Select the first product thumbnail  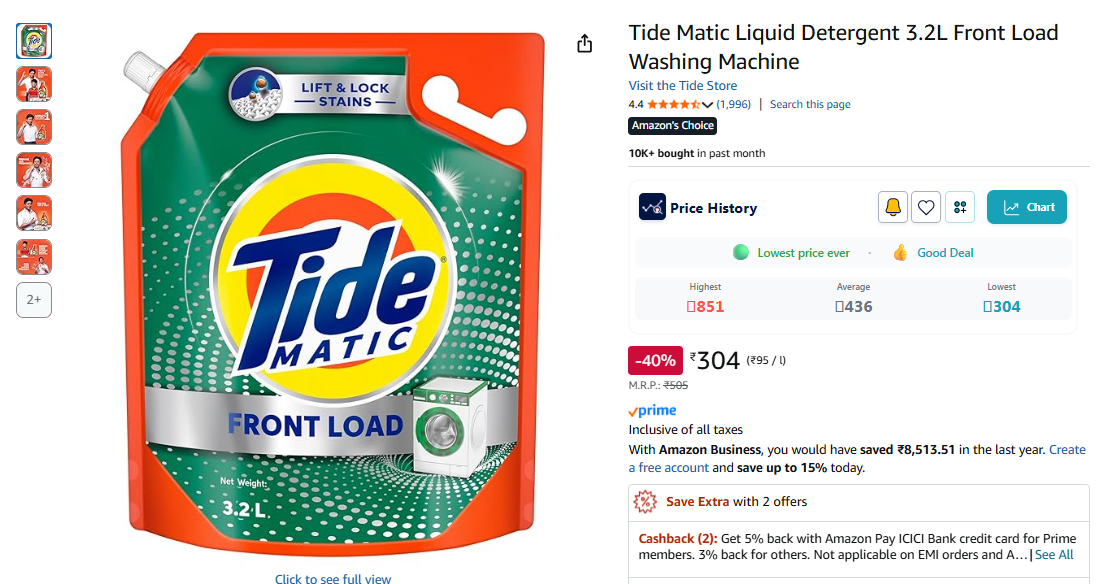click(34, 41)
